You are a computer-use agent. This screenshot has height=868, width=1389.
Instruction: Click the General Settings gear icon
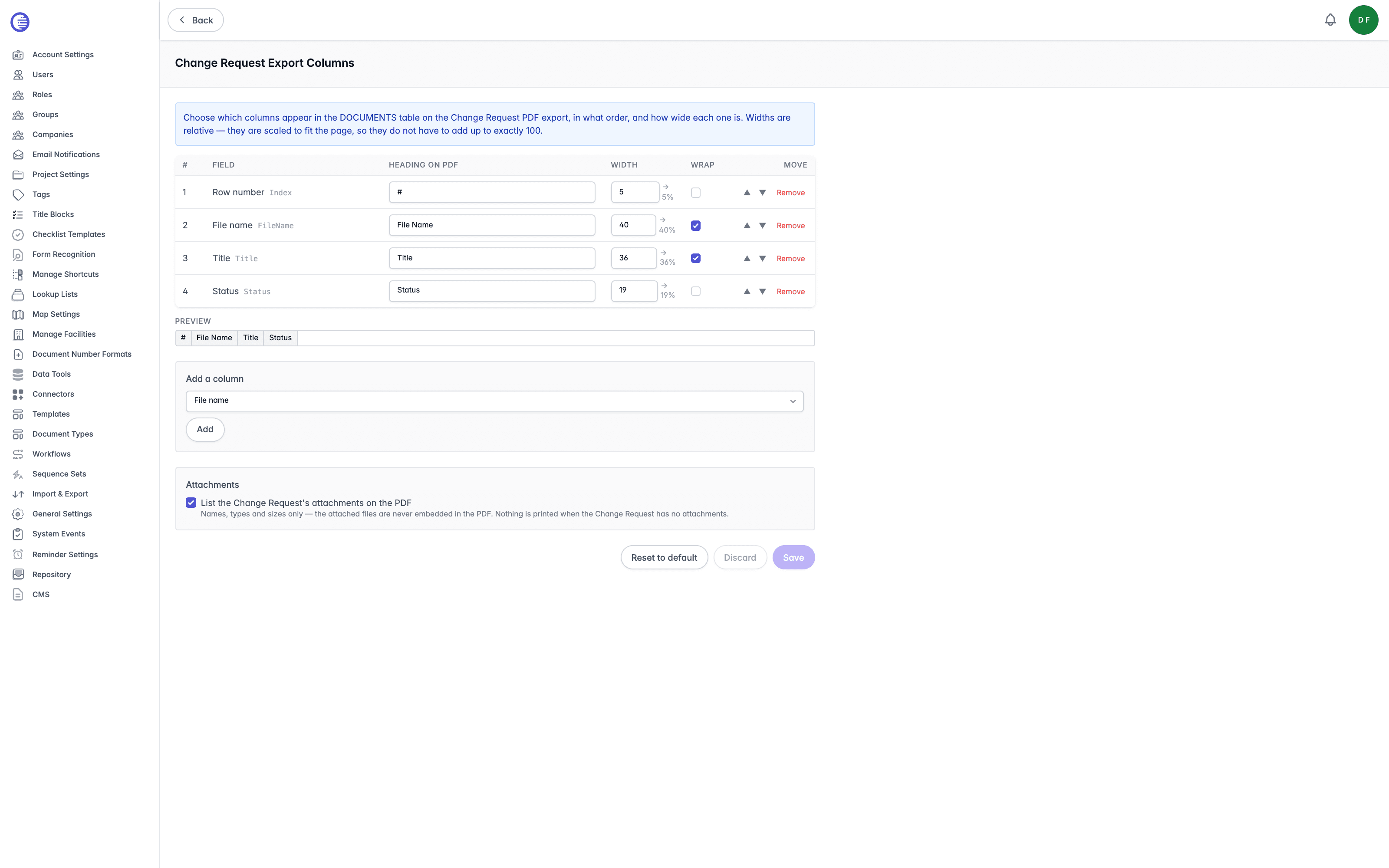(x=18, y=514)
